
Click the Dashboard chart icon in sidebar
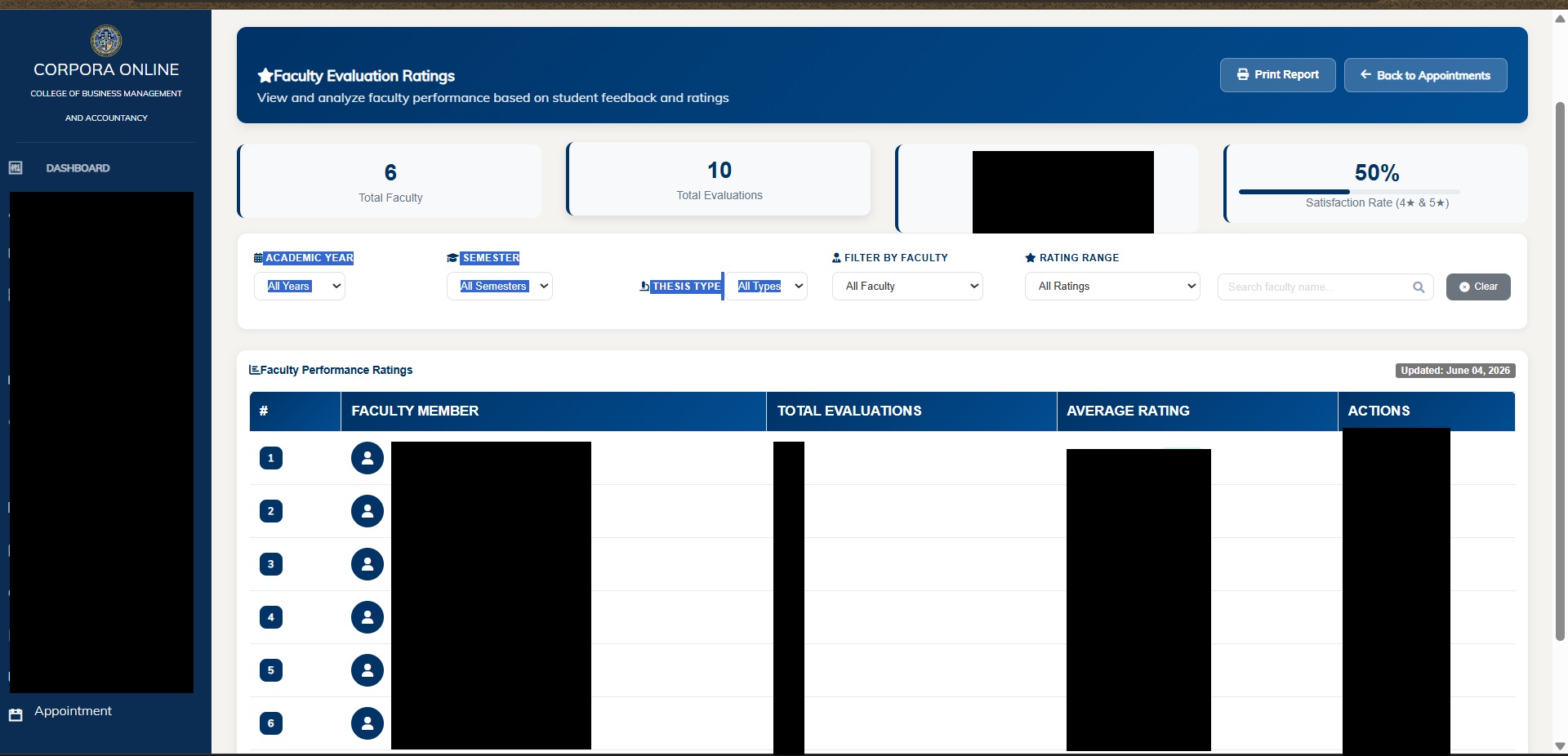coord(16,168)
